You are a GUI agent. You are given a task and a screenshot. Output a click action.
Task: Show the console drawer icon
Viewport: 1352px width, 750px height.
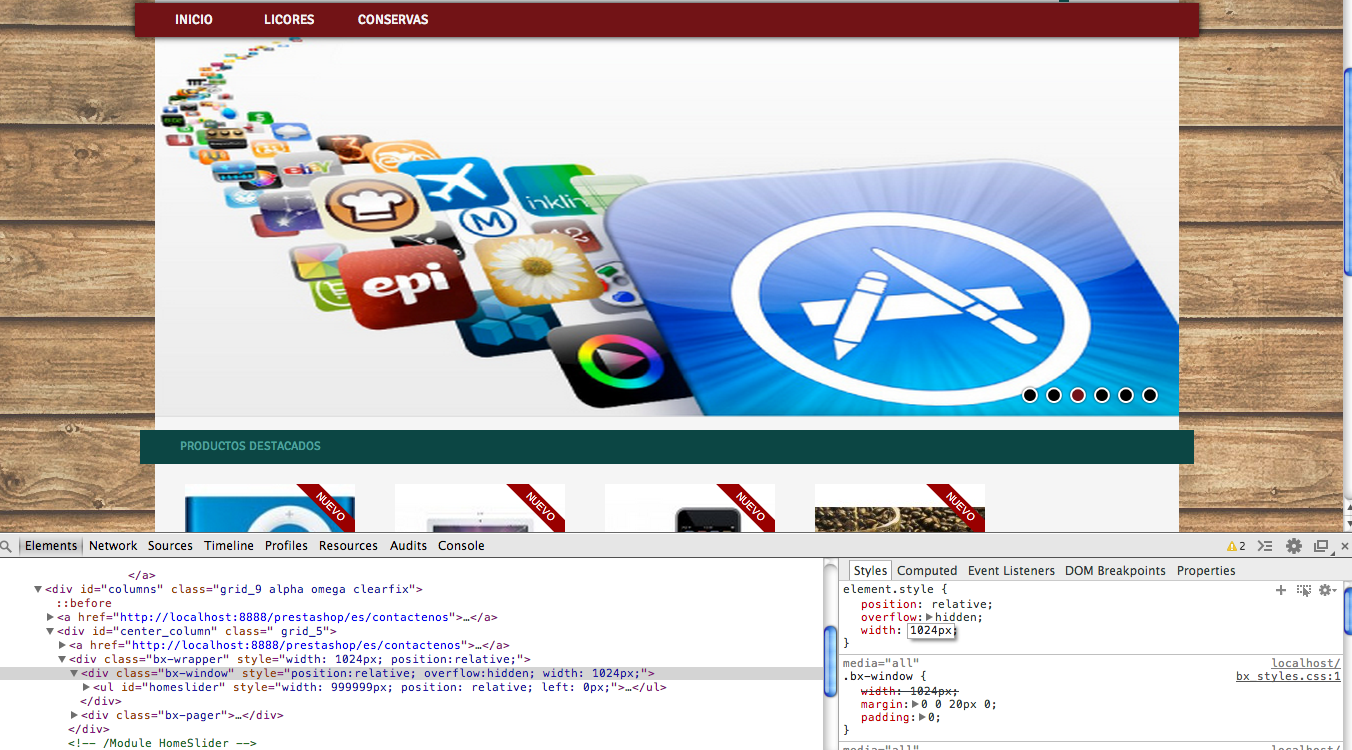click(1265, 546)
